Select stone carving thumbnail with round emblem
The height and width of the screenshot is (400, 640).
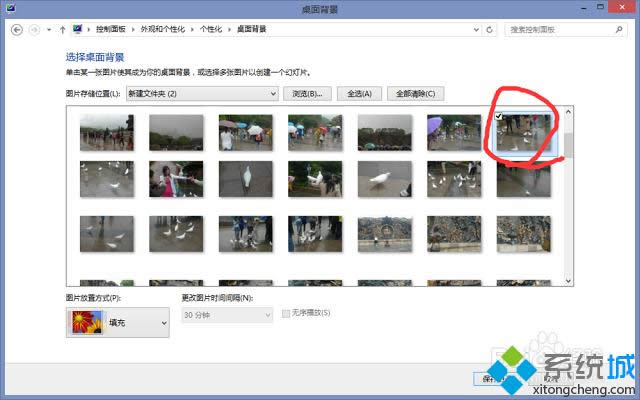coord(384,234)
